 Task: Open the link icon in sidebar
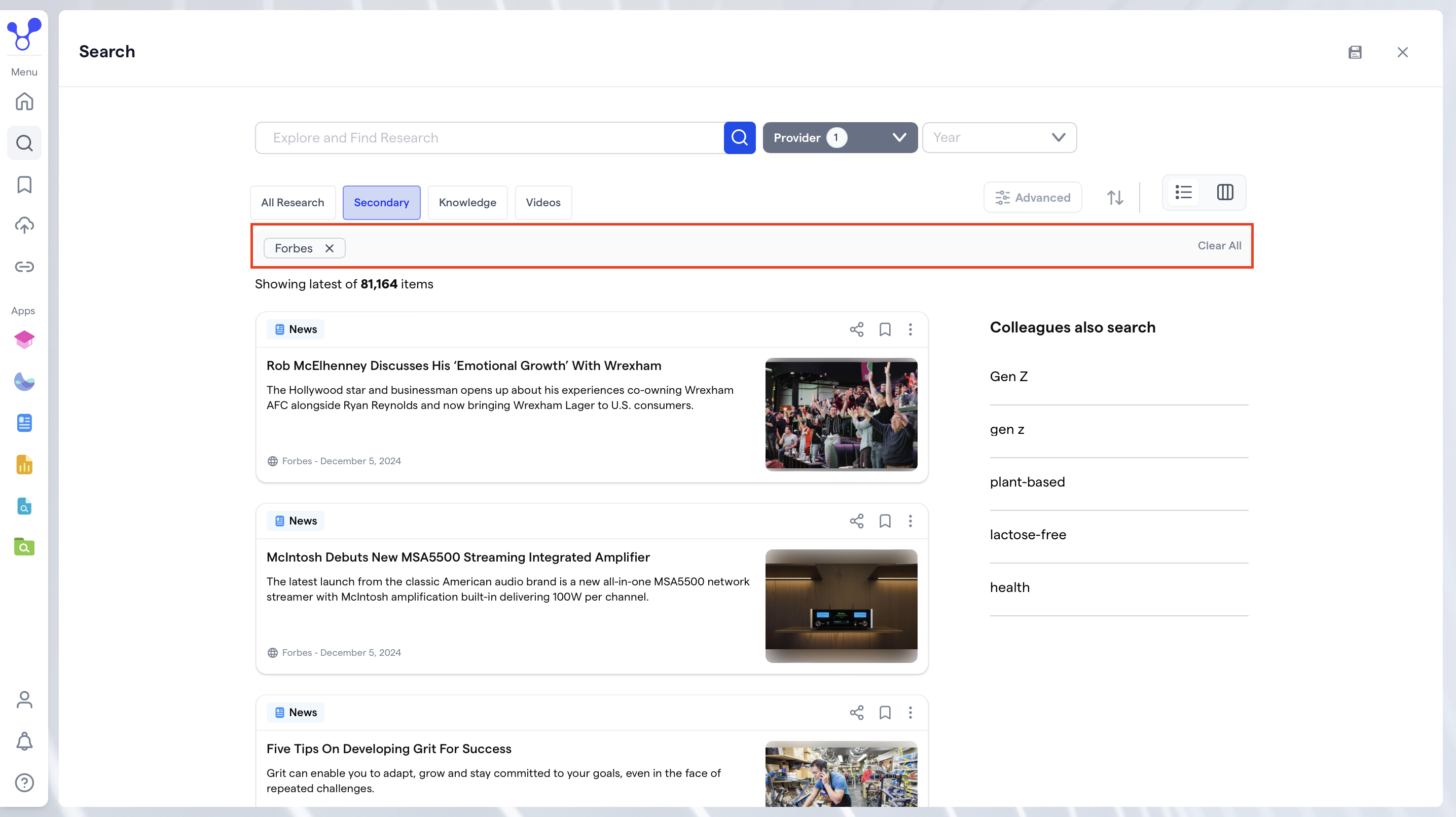tap(24, 267)
